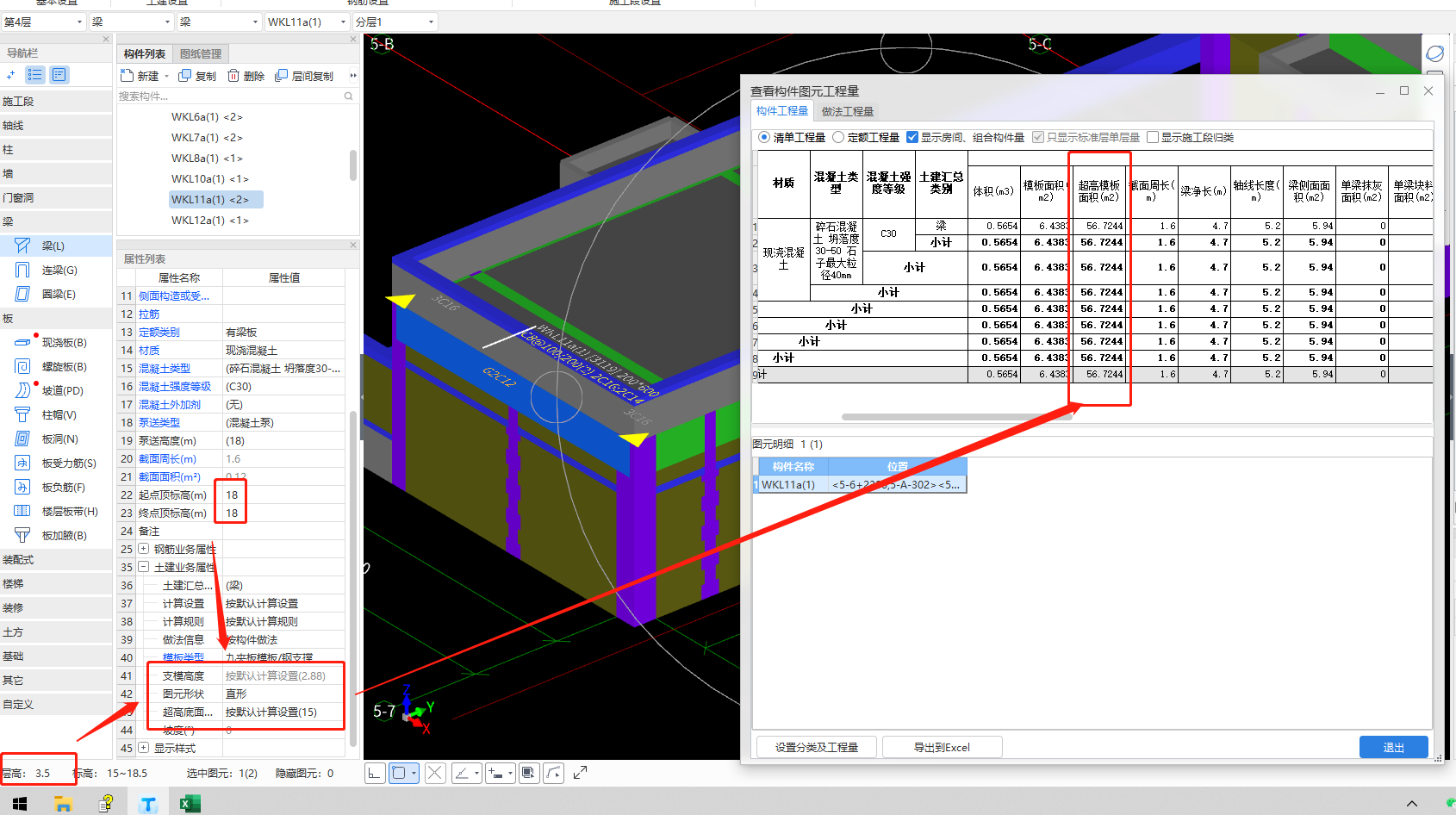Click the batch select icon in bottom toolbar

pyautogui.click(x=528, y=773)
